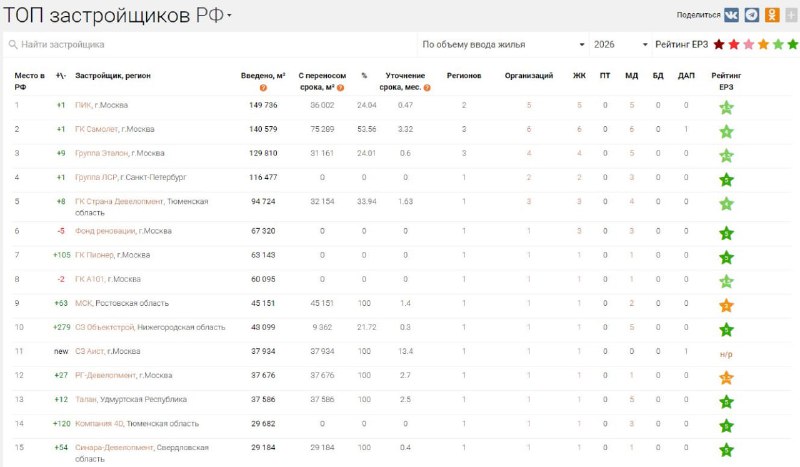This screenshot has height=467, width=800.
Task: Share on Odnoklassniki orange icon
Action: pos(772,15)
